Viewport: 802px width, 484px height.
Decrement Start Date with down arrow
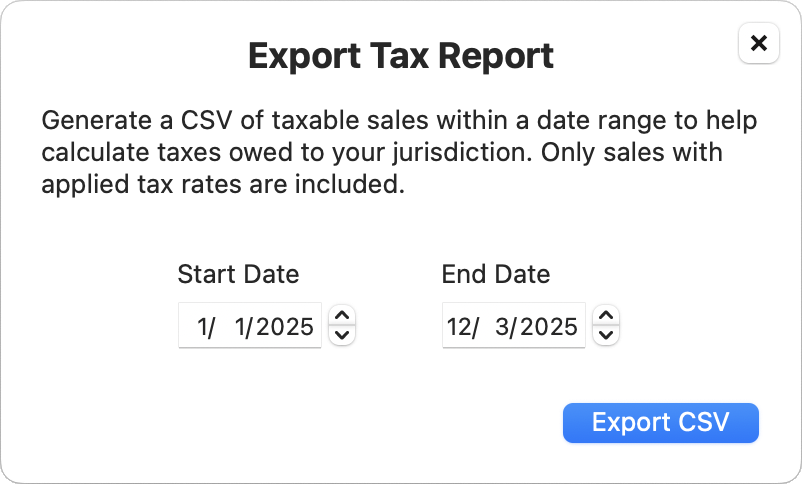click(342, 334)
